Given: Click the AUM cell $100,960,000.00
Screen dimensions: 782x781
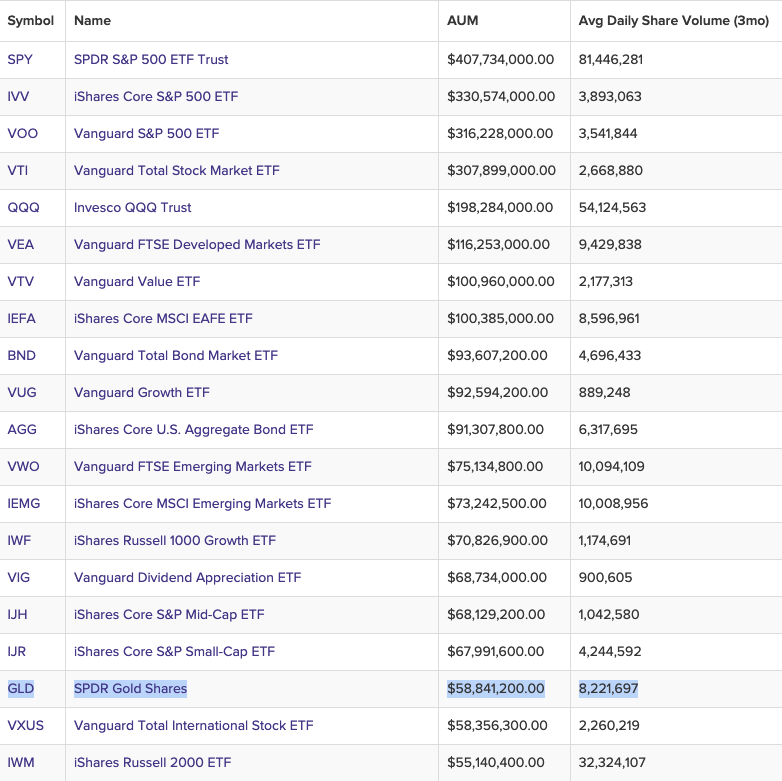Looking at the screenshot, I should (x=501, y=281).
